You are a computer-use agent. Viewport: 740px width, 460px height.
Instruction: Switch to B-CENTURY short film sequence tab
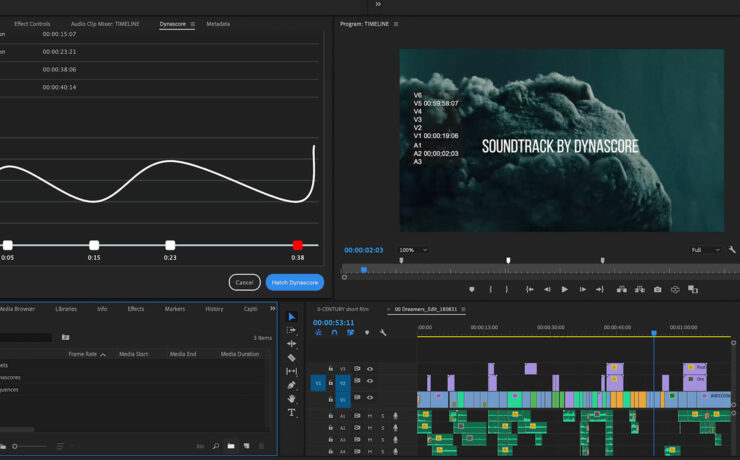click(343, 309)
